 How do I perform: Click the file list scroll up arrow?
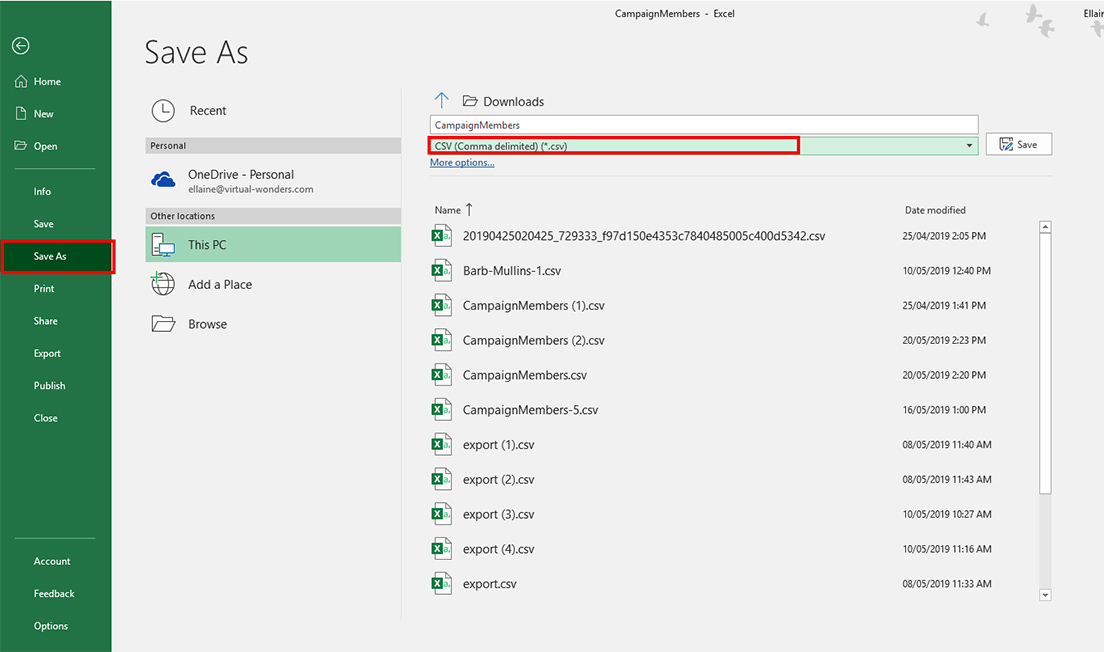point(1045,227)
